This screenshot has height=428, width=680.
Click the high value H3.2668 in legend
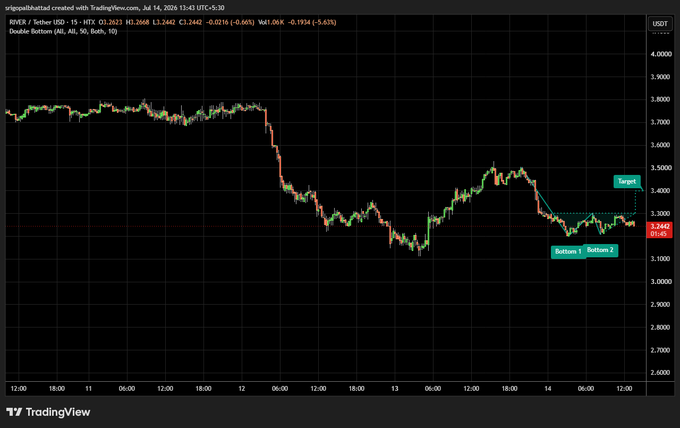137,22
